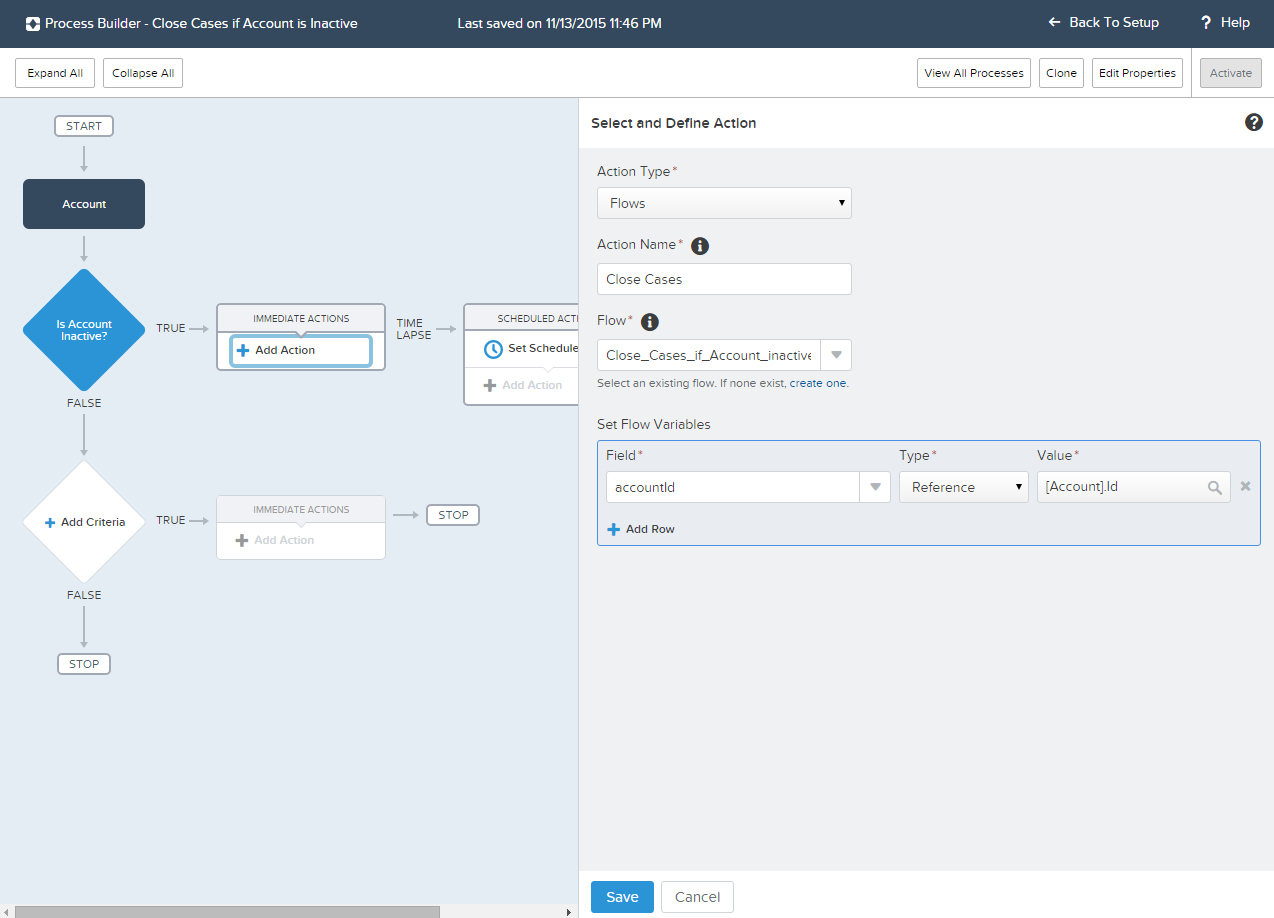Open View All Processes
This screenshot has width=1274, height=918.
pyautogui.click(x=973, y=73)
